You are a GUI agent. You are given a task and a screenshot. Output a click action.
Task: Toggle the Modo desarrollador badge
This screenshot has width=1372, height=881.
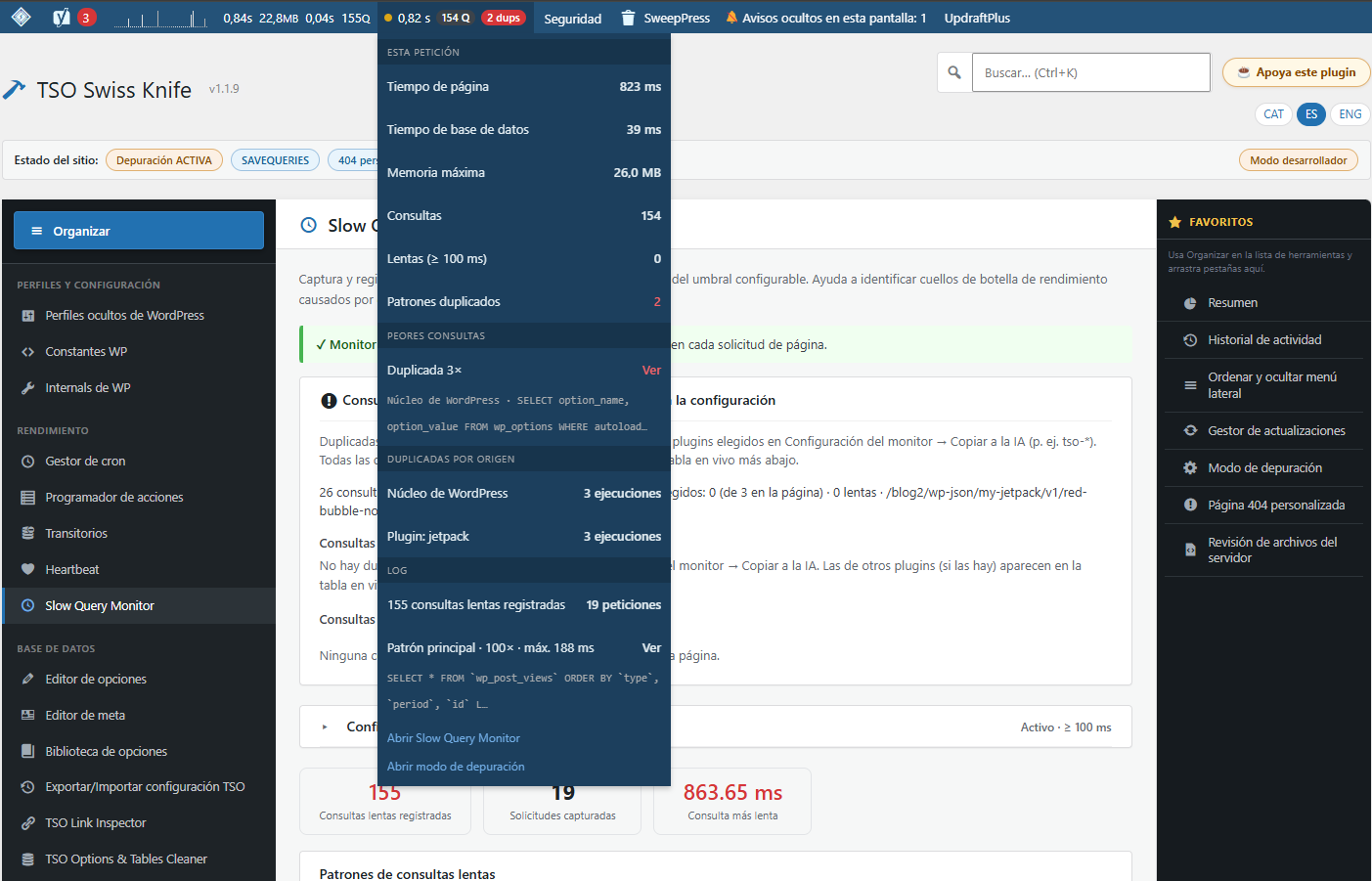1299,160
